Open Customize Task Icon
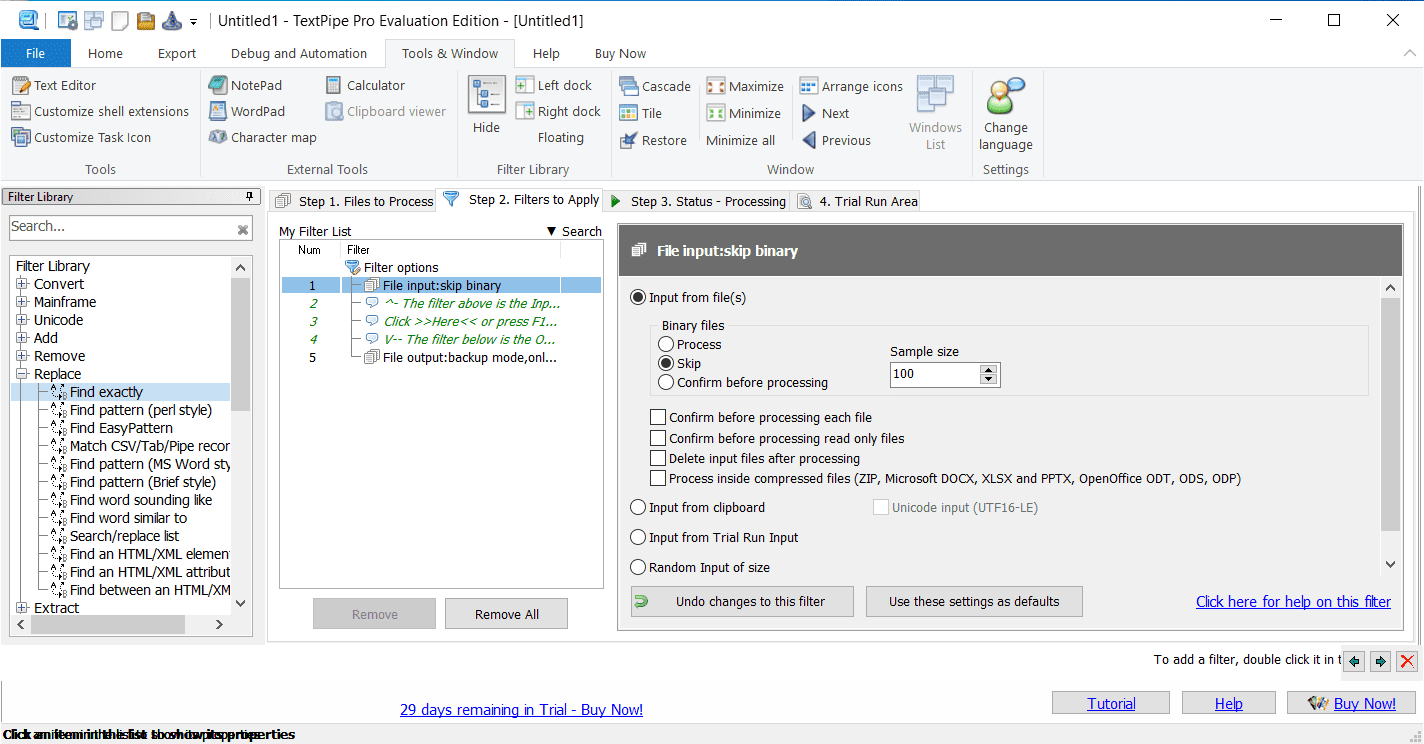The width and height of the screenshot is (1424, 744). (x=81, y=138)
